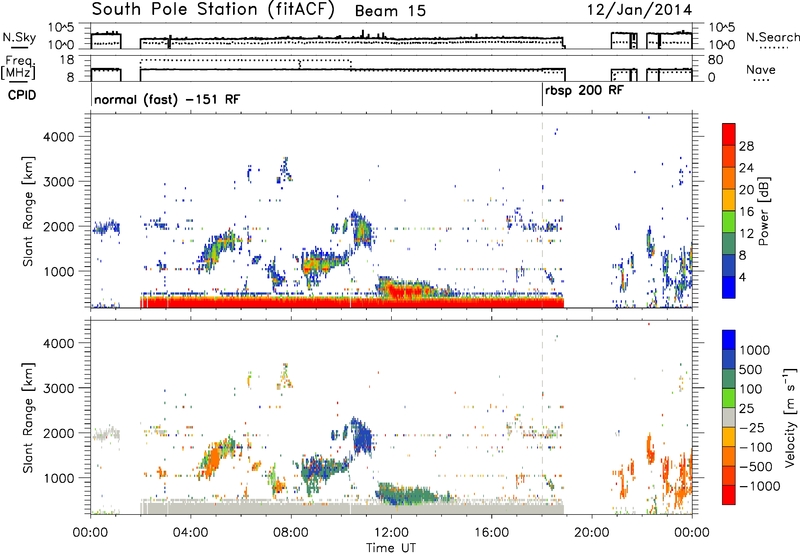Click the '04:00' time tick label
The image size is (800, 554).
[x=190, y=533]
